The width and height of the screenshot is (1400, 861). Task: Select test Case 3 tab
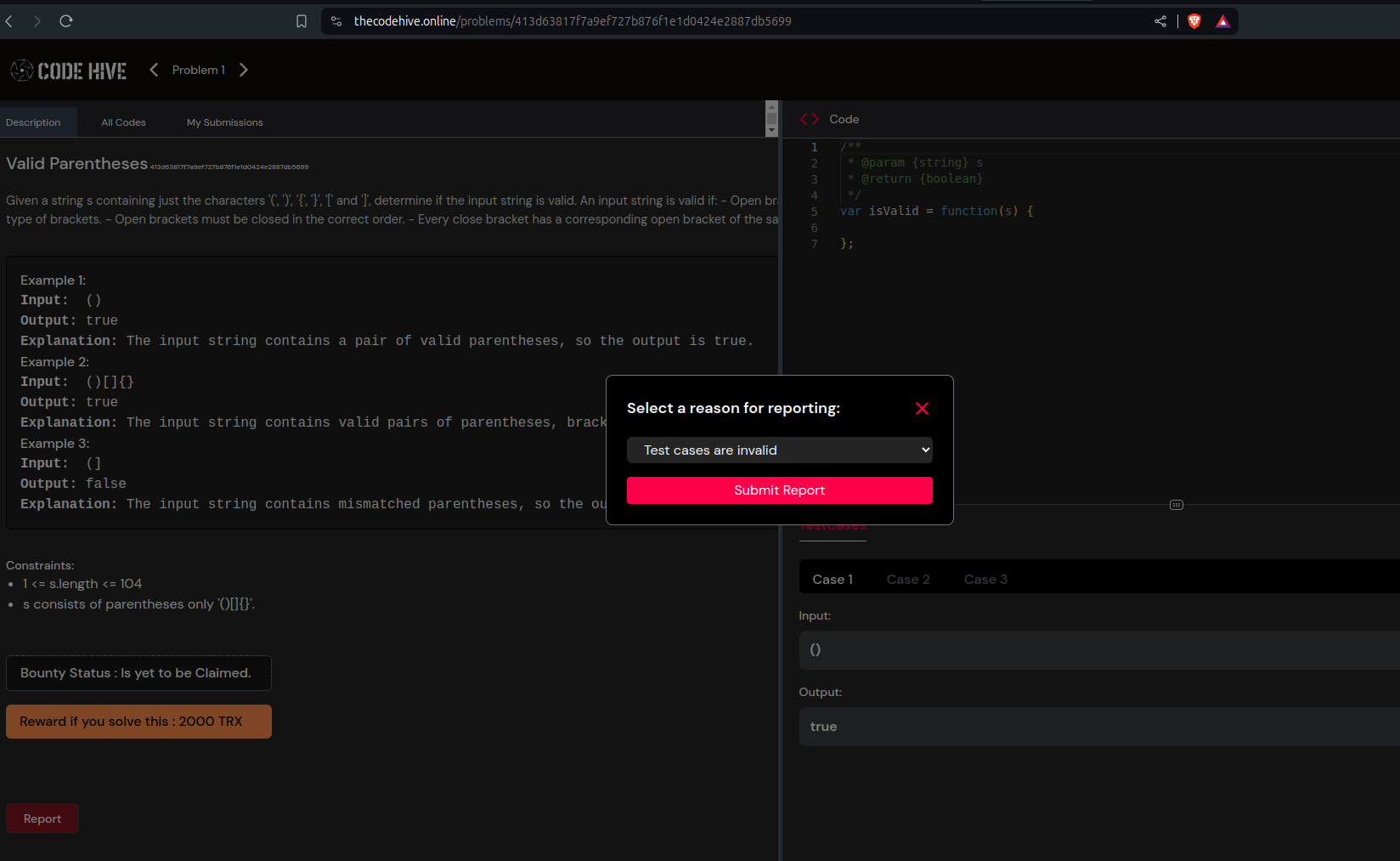tap(985, 580)
